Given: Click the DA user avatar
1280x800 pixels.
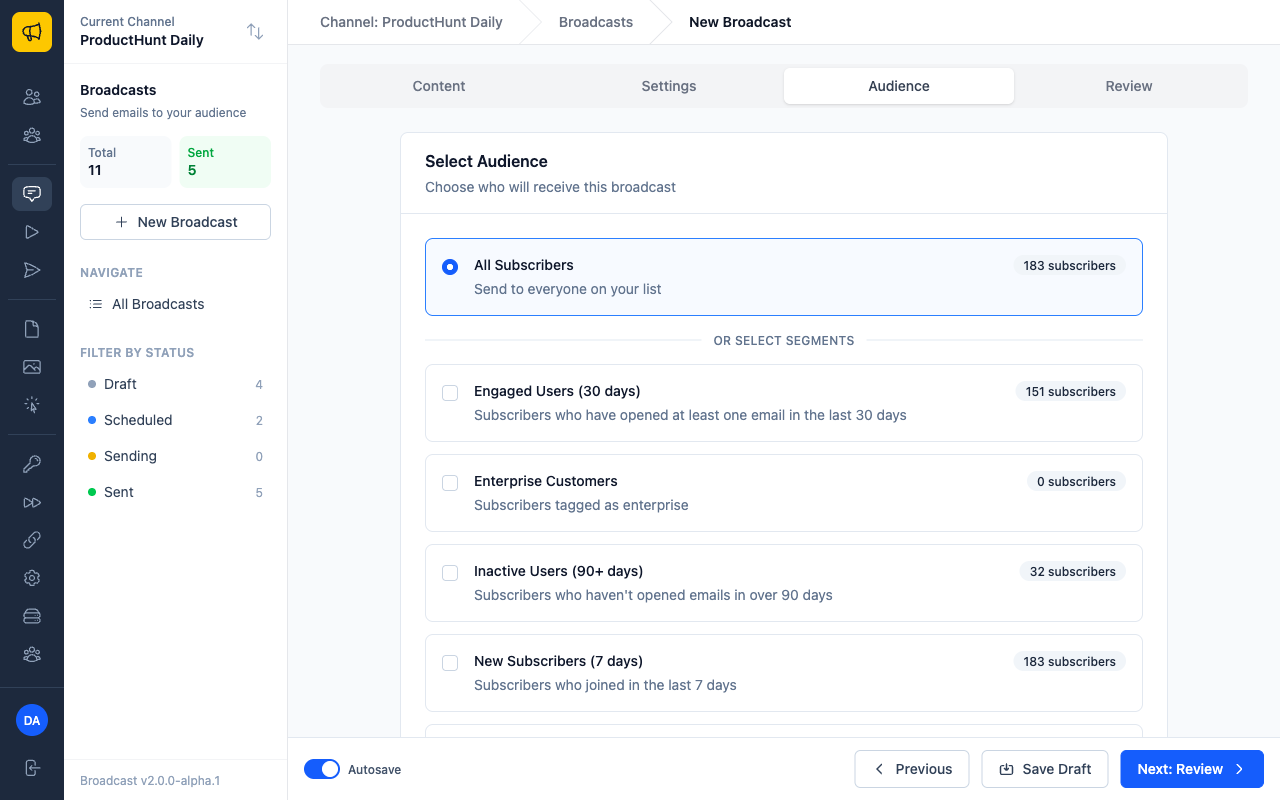Looking at the screenshot, I should click(x=32, y=720).
